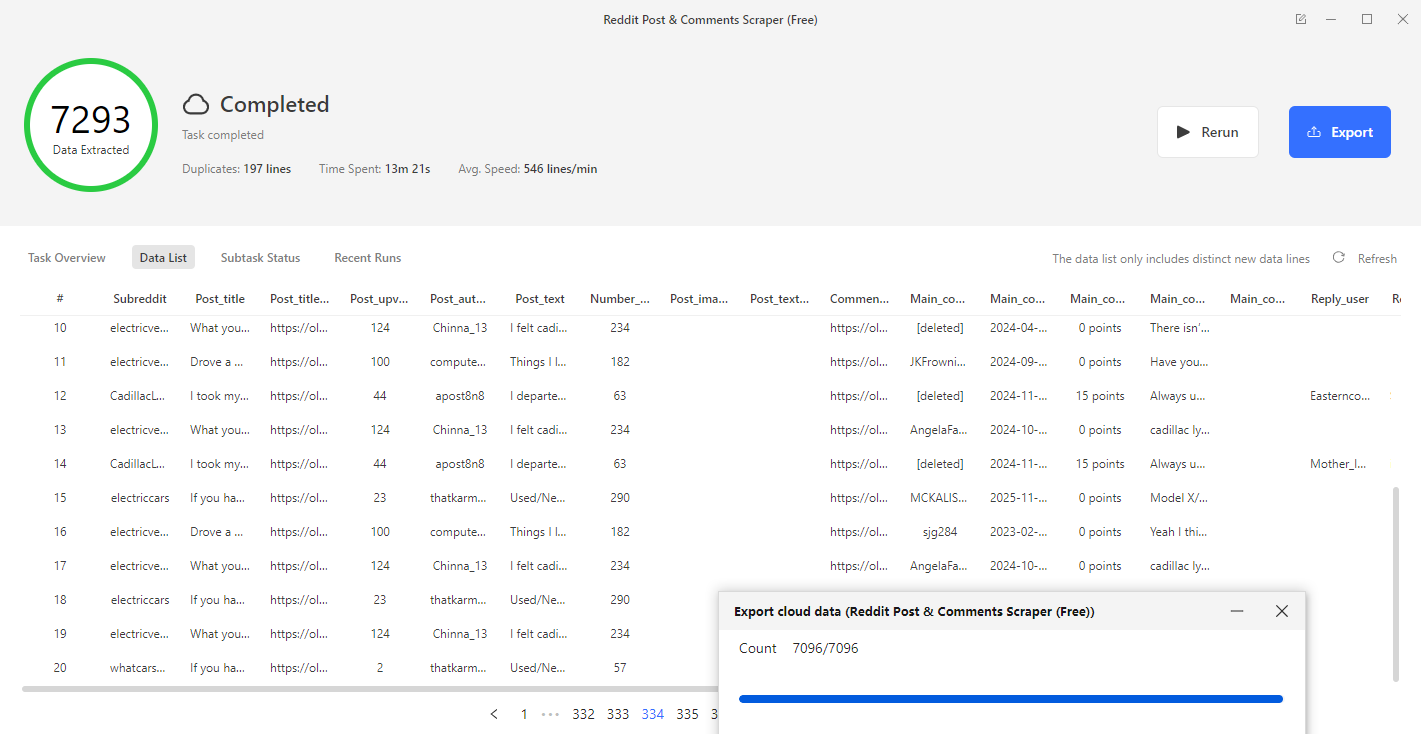Select row 12 with author apost8n8
Viewport: 1421px width, 734px height.
pyautogui.click(x=459, y=396)
